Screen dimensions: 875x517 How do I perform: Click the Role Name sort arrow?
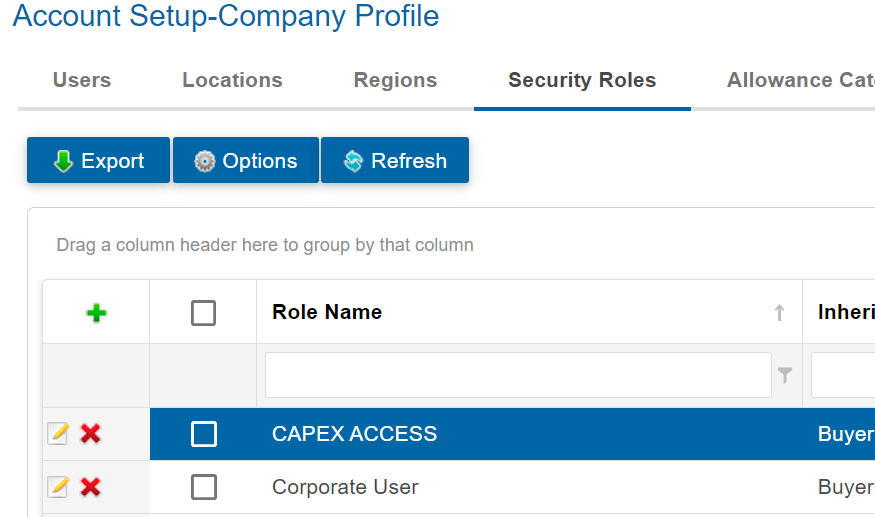click(x=779, y=313)
